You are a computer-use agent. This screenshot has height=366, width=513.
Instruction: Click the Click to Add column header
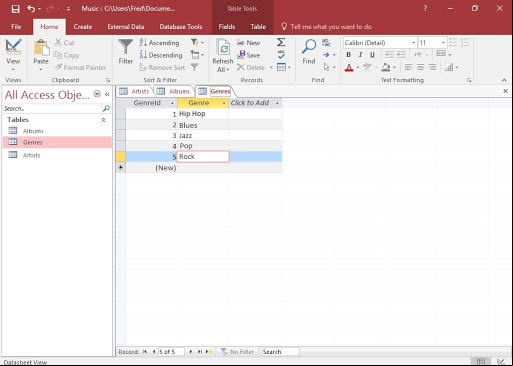coord(255,103)
